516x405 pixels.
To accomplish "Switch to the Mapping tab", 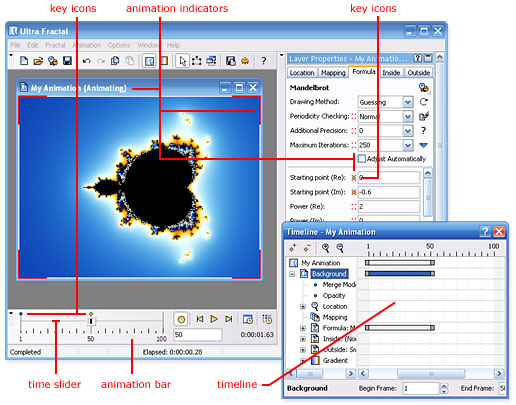I will [333, 73].
